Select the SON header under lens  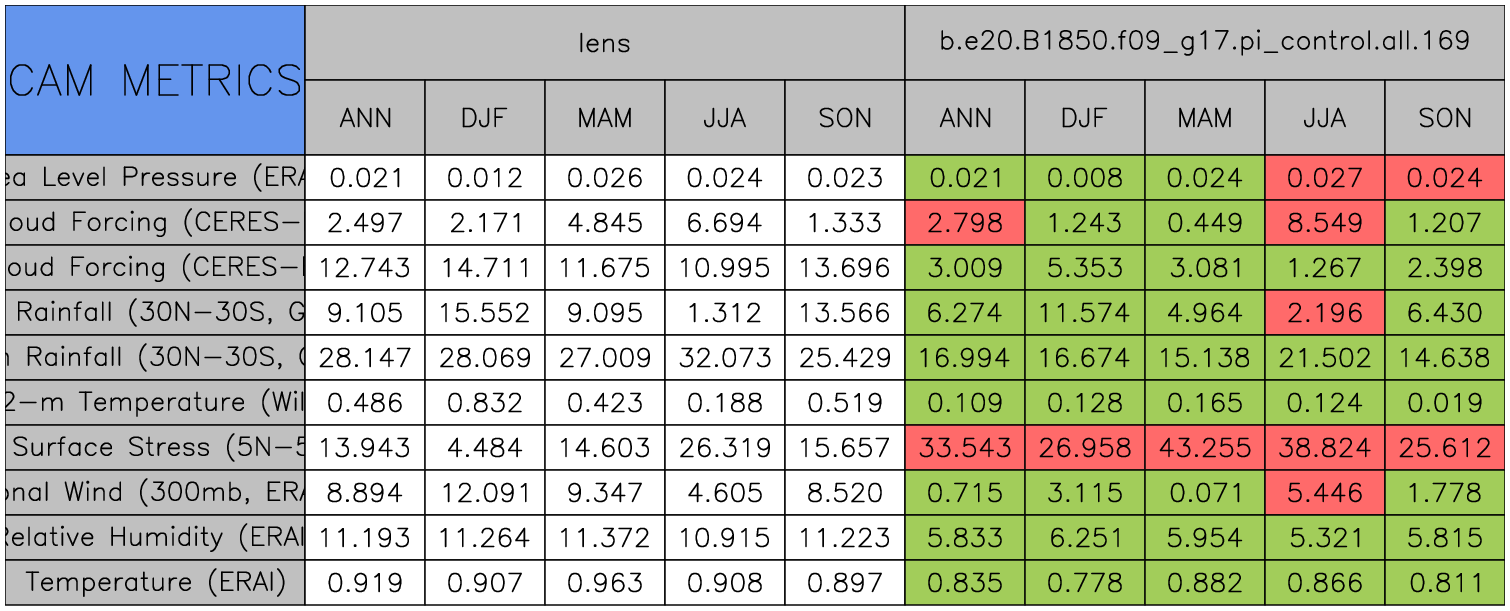[x=844, y=118]
